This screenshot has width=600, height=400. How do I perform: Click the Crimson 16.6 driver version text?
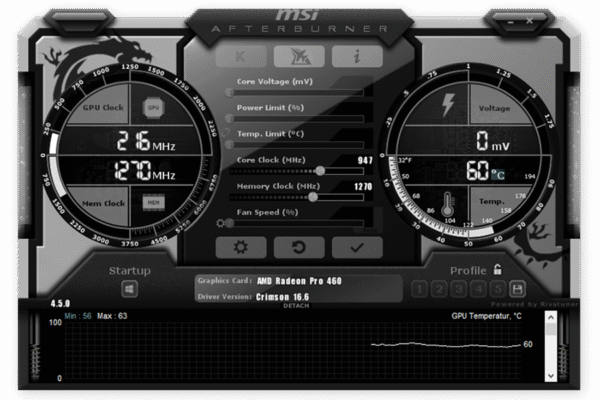[x=282, y=297]
